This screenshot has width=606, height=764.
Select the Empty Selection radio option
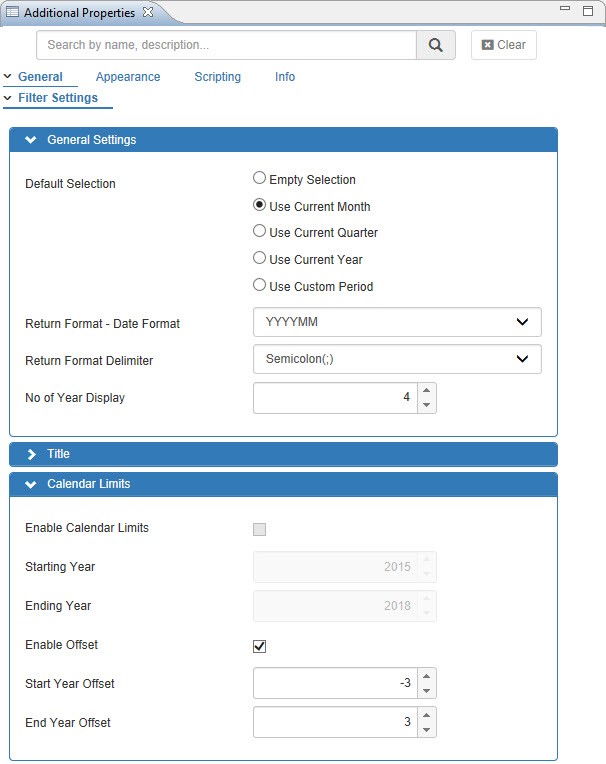(x=260, y=179)
